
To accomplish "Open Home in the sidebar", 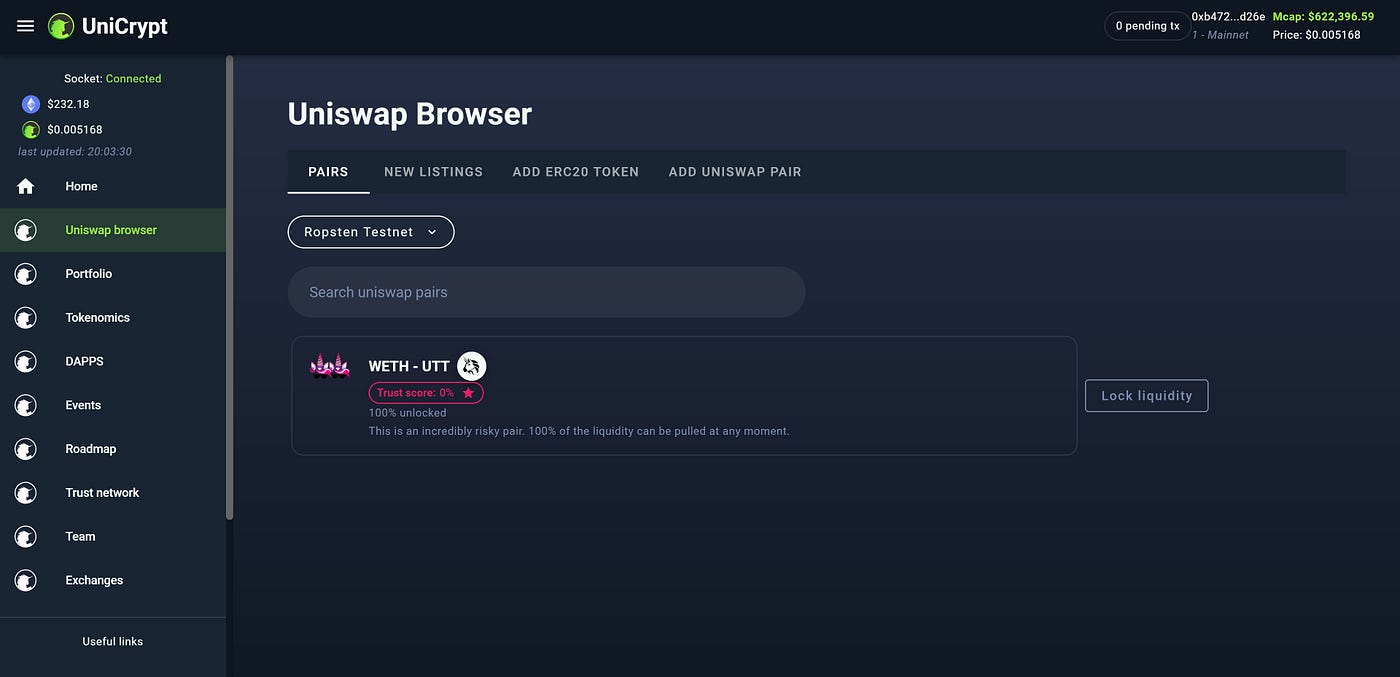I will [113, 186].
